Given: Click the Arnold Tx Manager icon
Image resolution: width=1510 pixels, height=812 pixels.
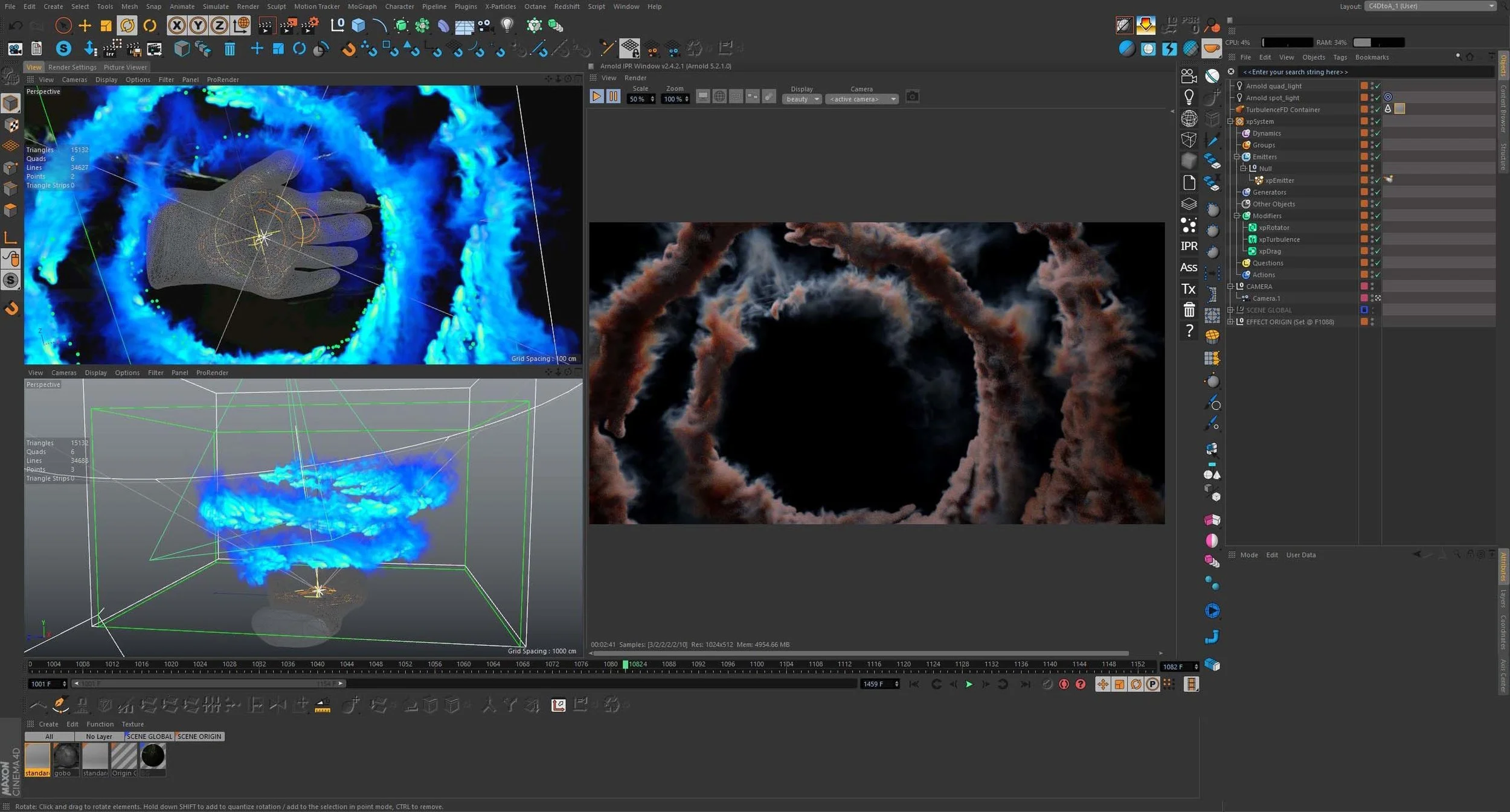Looking at the screenshot, I should (x=1188, y=289).
